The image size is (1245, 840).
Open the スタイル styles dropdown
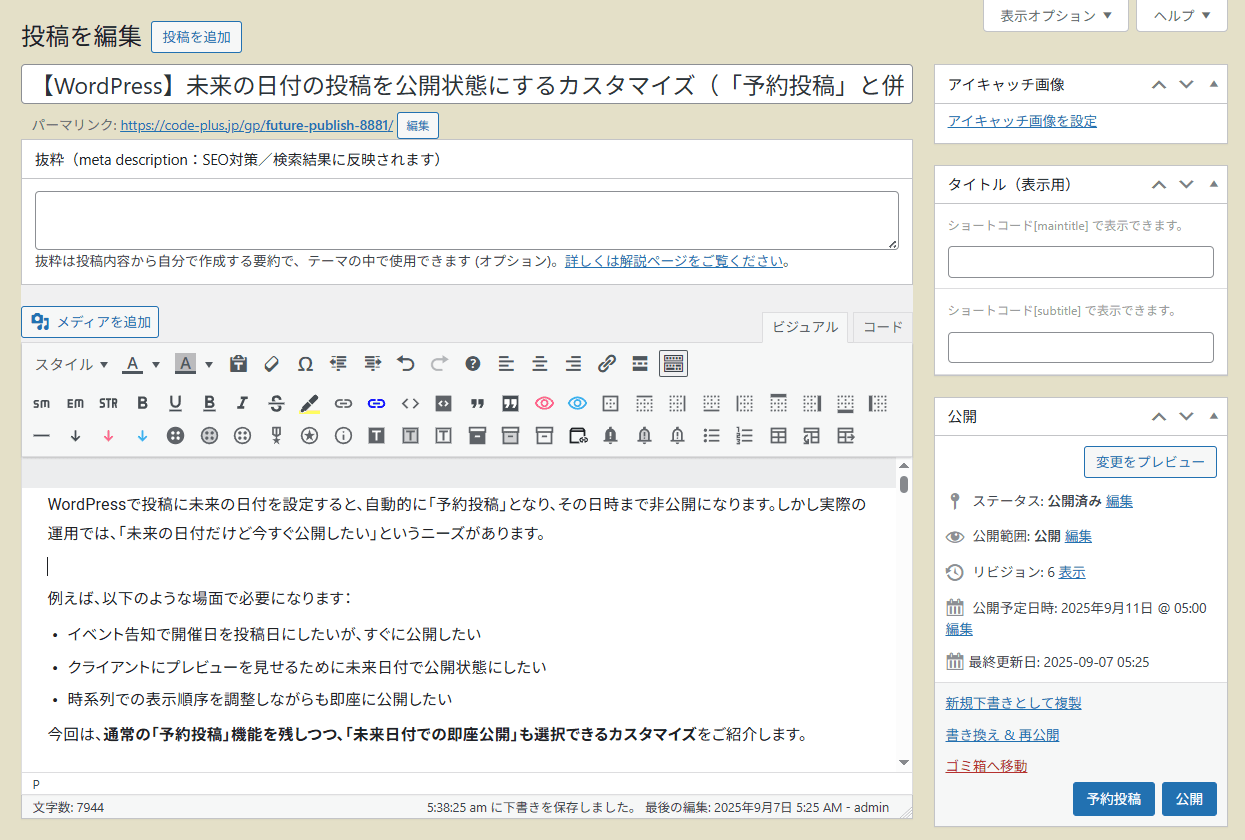pos(71,364)
